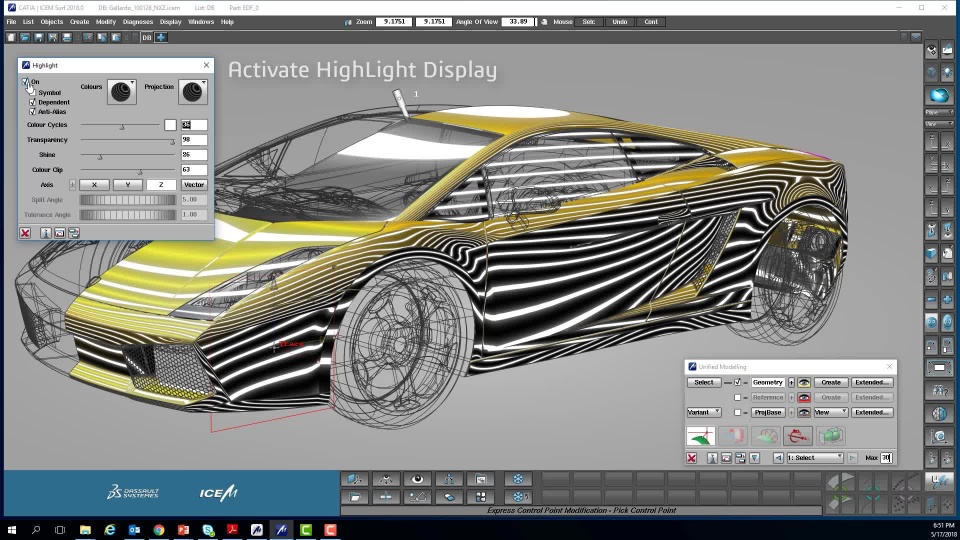The image size is (960, 540).
Task: Click the info icon in Highlight dialog
Action: point(45,233)
